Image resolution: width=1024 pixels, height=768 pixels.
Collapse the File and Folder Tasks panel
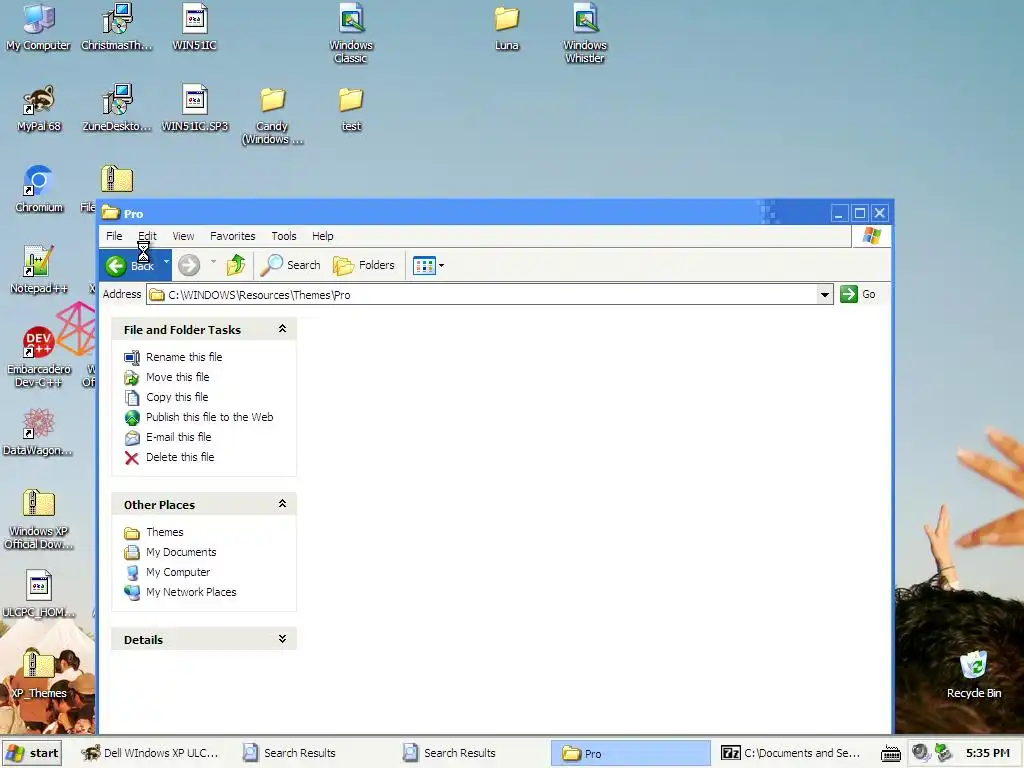point(282,329)
